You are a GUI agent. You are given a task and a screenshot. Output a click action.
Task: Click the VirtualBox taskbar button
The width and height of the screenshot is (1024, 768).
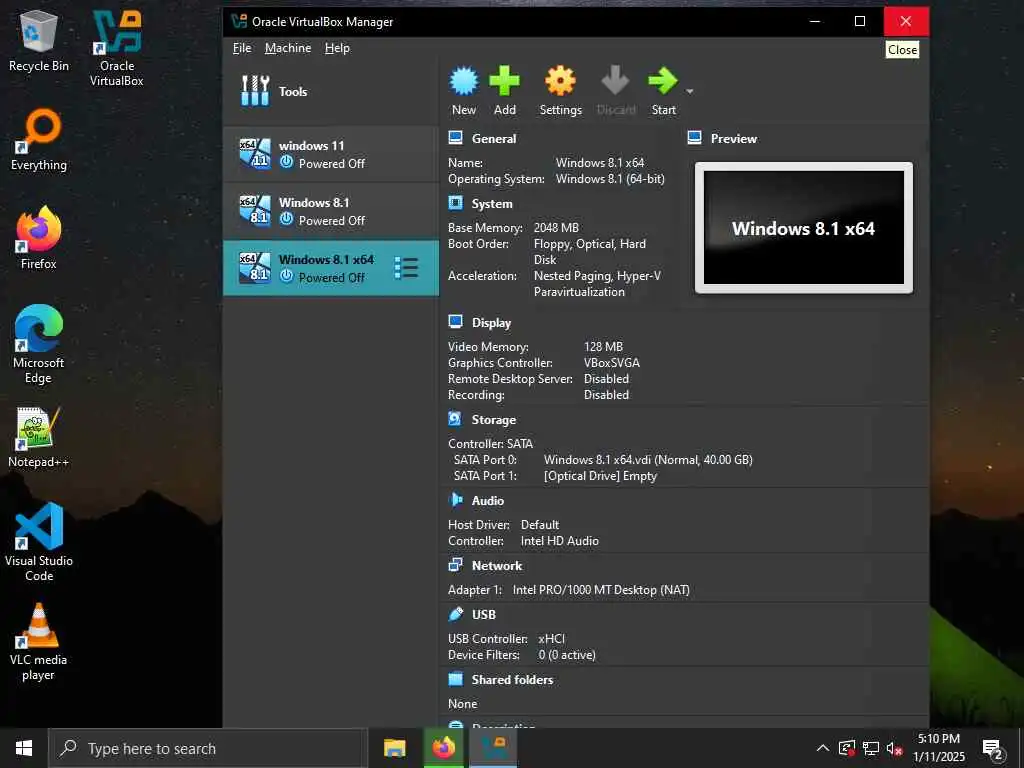click(493, 748)
